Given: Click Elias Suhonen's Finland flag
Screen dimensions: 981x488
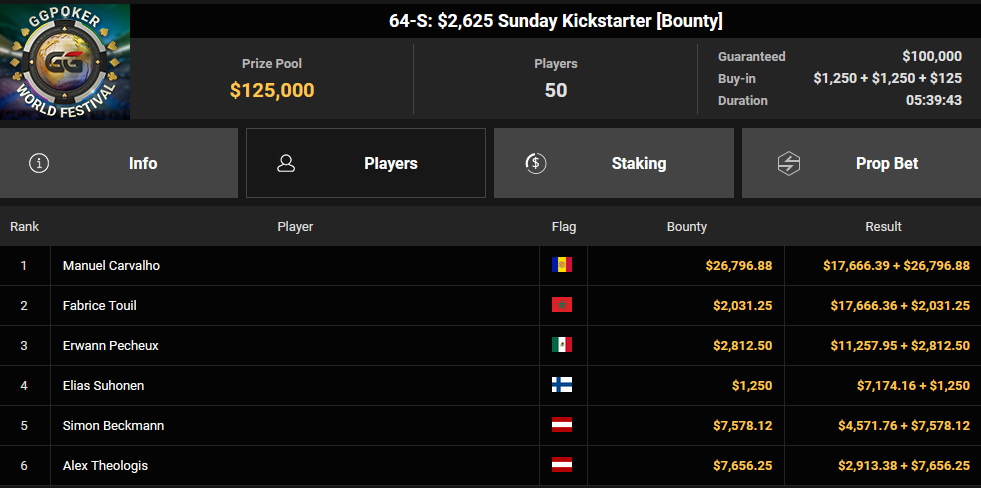Looking at the screenshot, I should 562,385.
